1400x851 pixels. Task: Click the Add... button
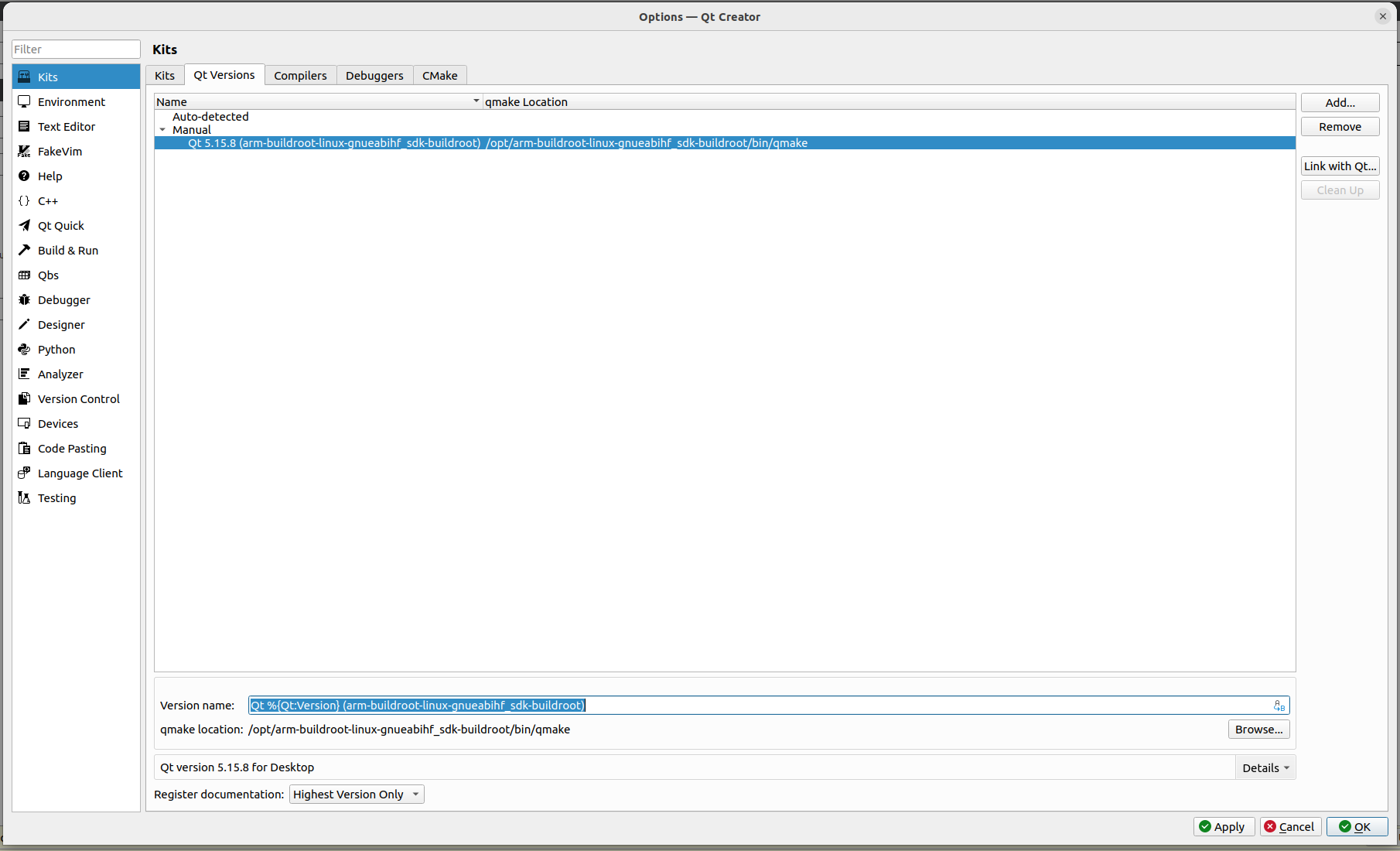1340,102
